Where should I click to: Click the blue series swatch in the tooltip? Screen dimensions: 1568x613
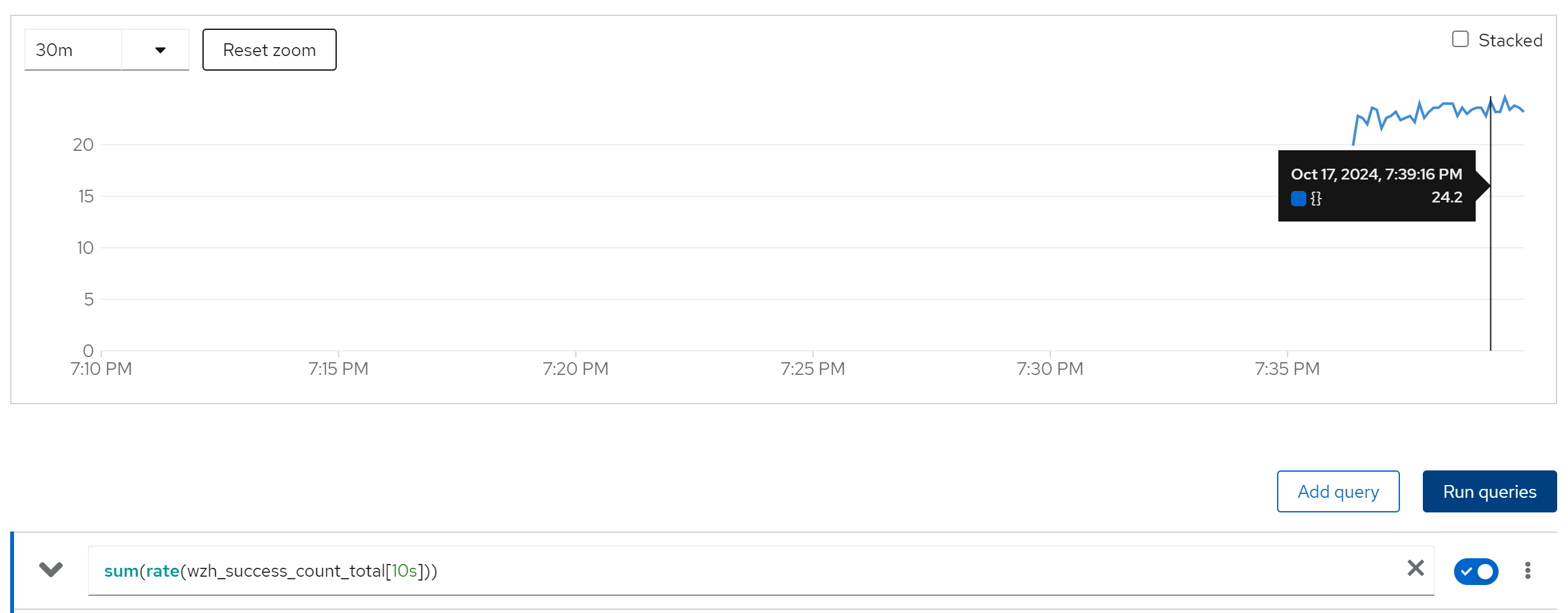1298,199
